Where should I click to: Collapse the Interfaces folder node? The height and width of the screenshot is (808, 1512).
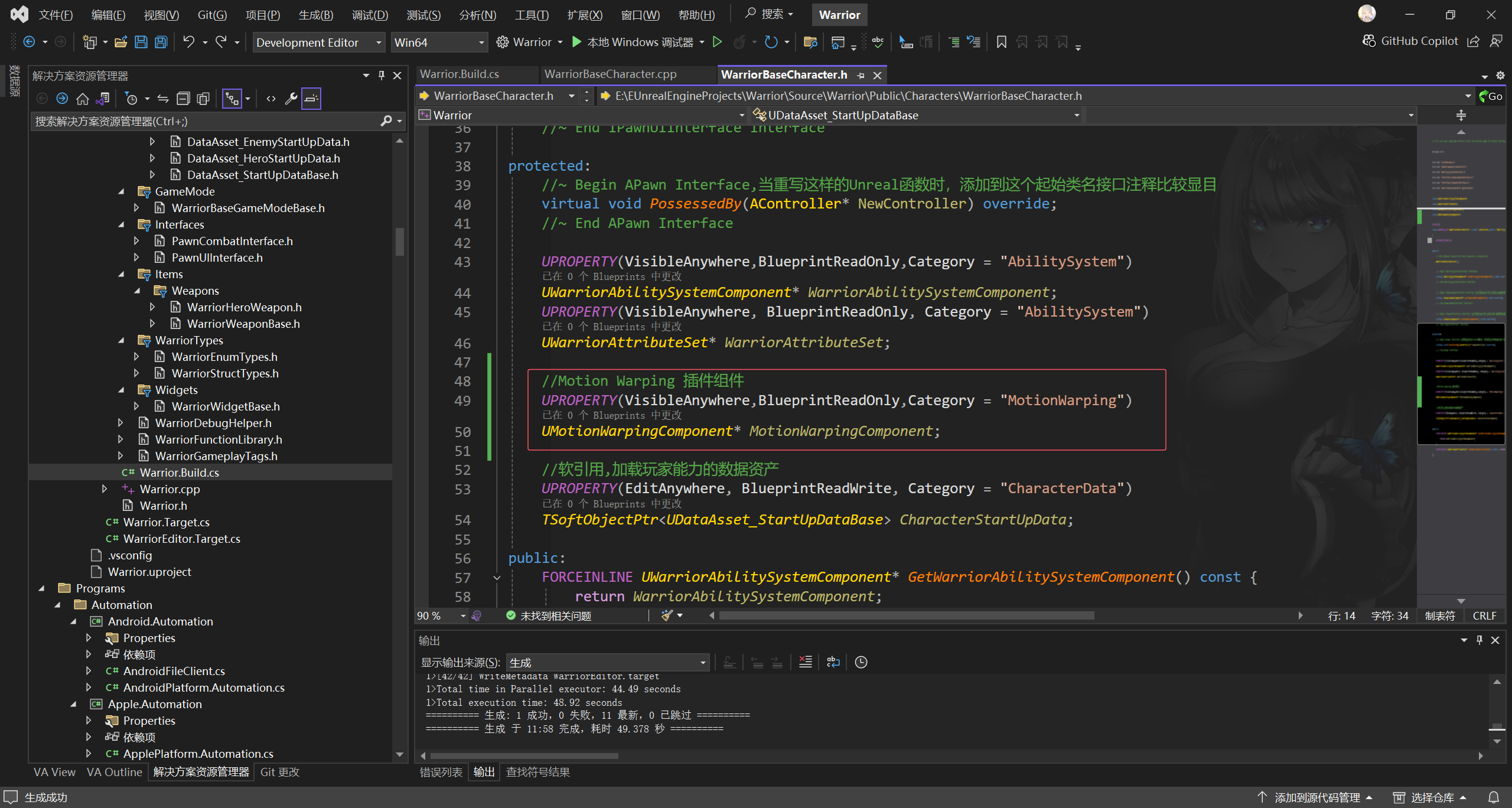pos(122,224)
